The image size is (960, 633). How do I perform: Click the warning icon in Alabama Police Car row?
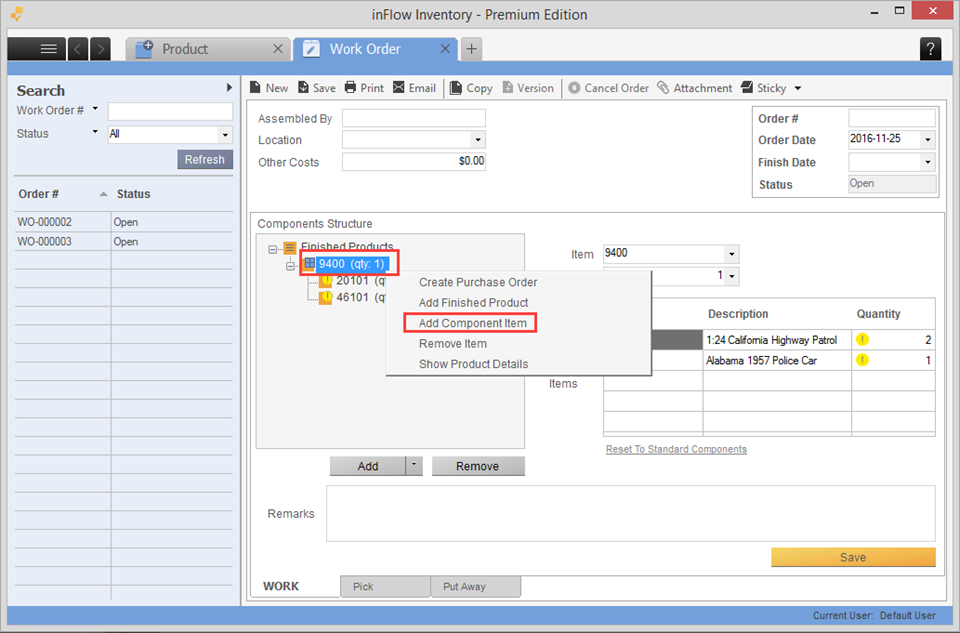click(x=863, y=360)
